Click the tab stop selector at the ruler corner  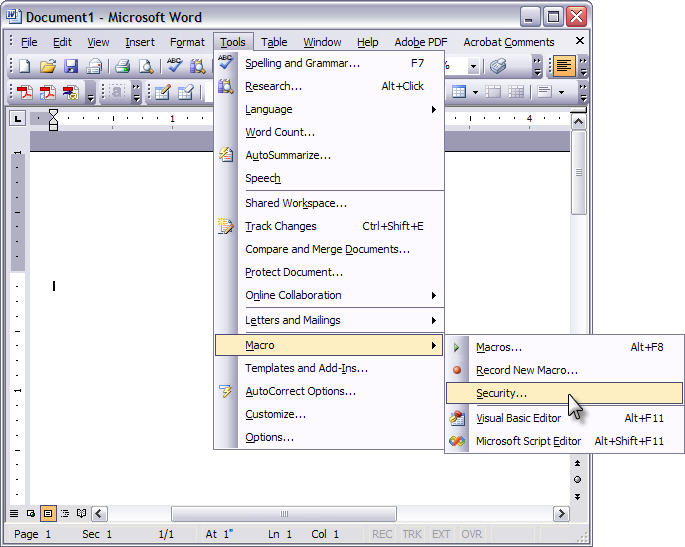tap(18, 118)
